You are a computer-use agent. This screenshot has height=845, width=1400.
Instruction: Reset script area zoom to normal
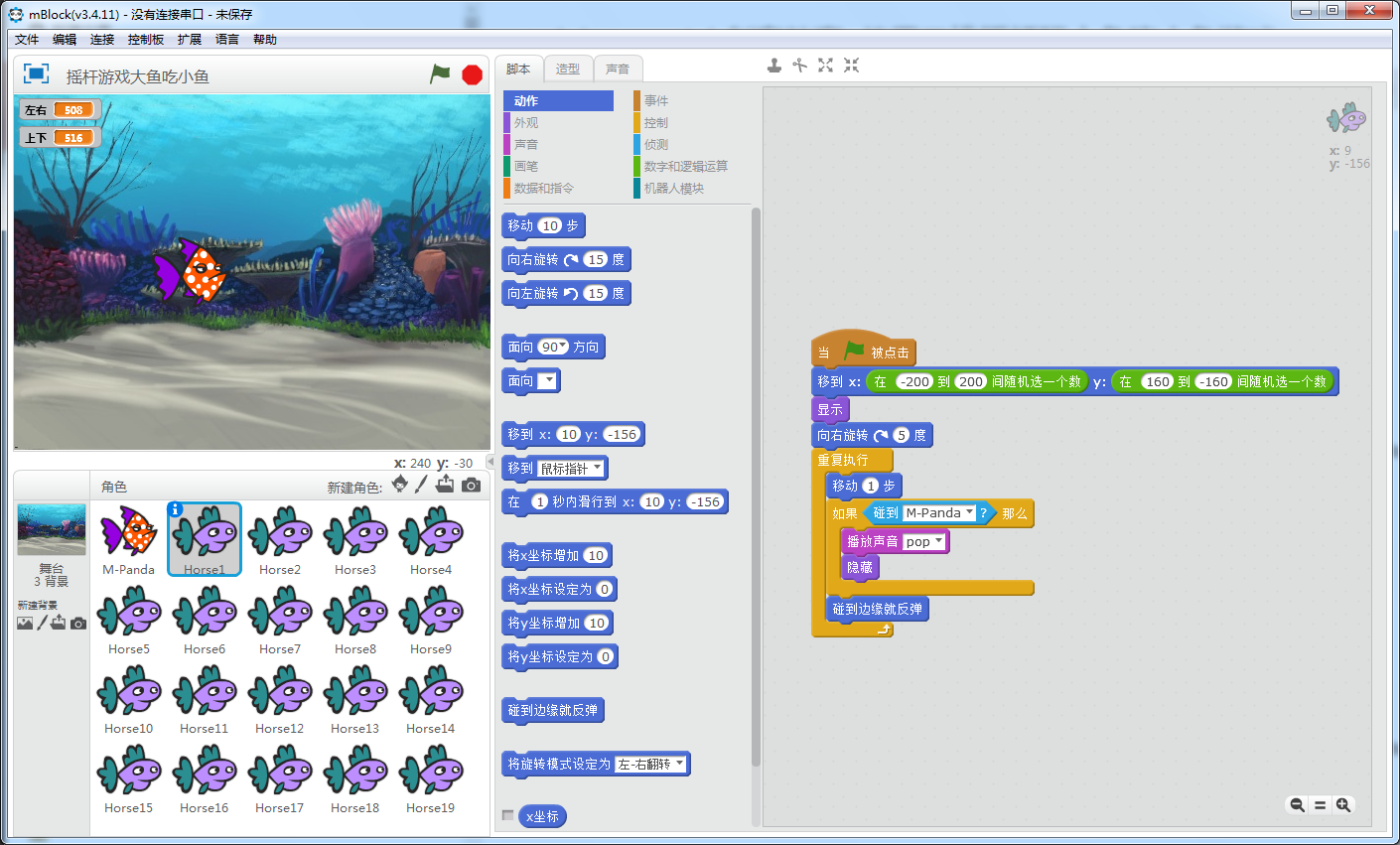[x=1321, y=805]
